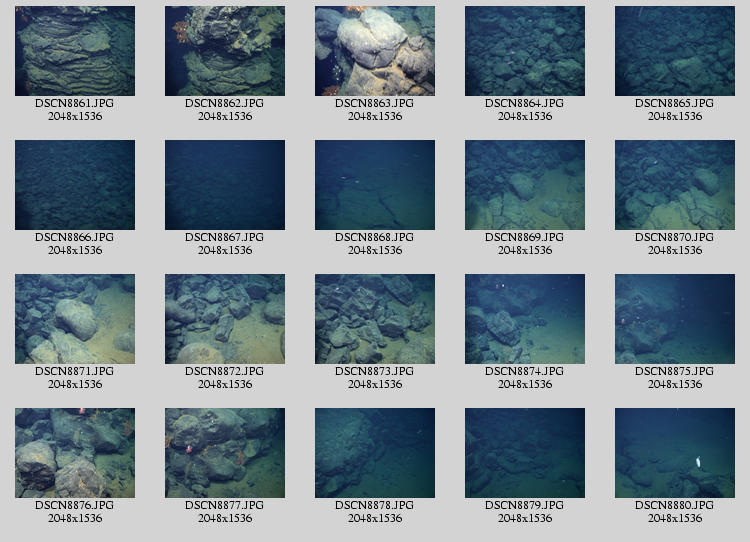750x542 pixels.
Task: Open the DSCN8872.JPG rocky seafloor thumbnail
Action: pyautogui.click(x=225, y=319)
